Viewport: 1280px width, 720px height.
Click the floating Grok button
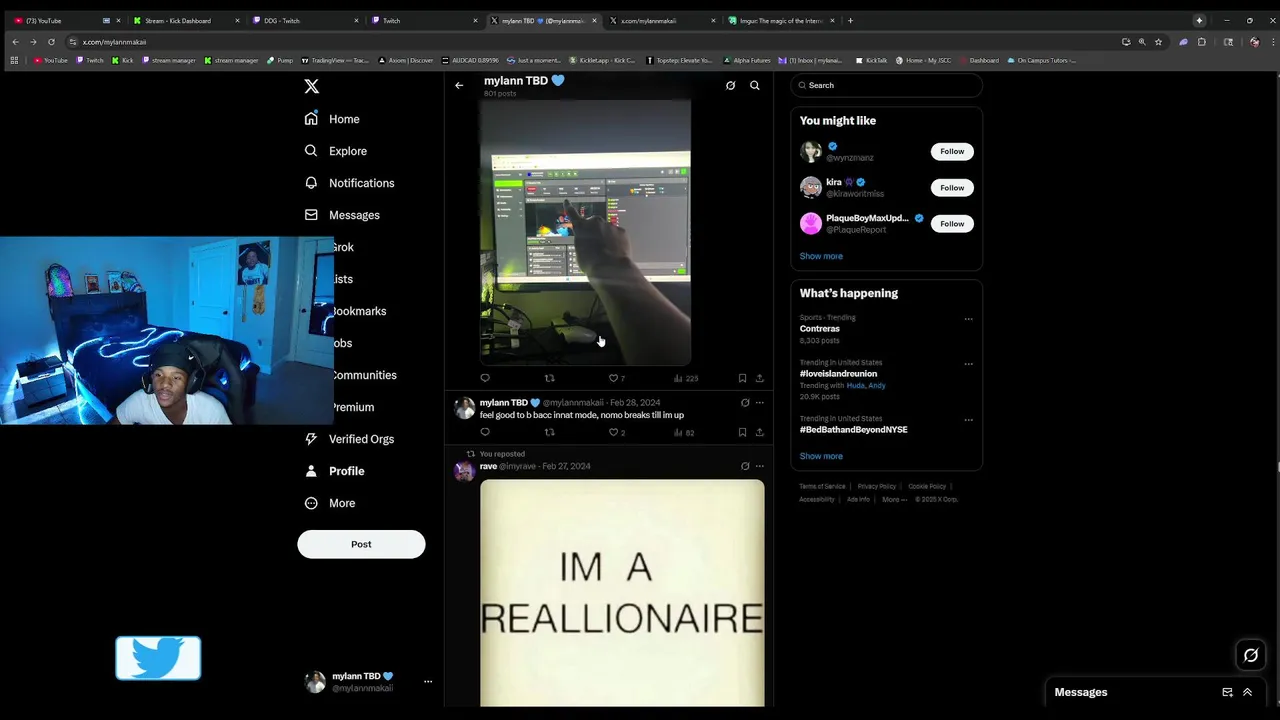click(x=1250, y=655)
